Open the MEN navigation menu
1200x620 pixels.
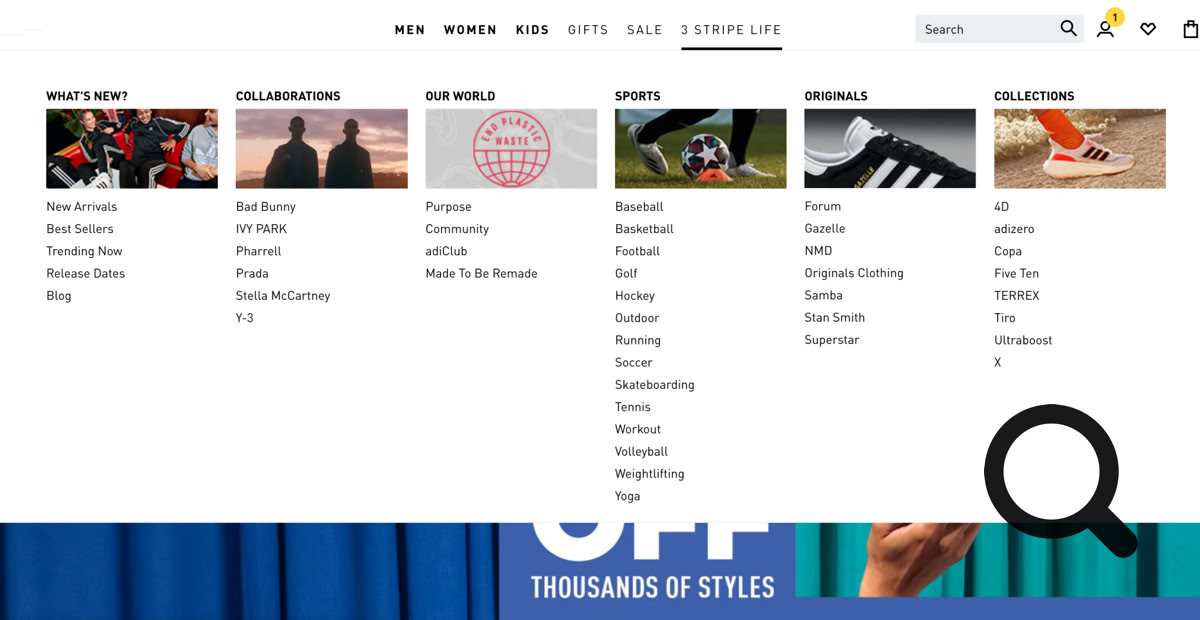410,30
